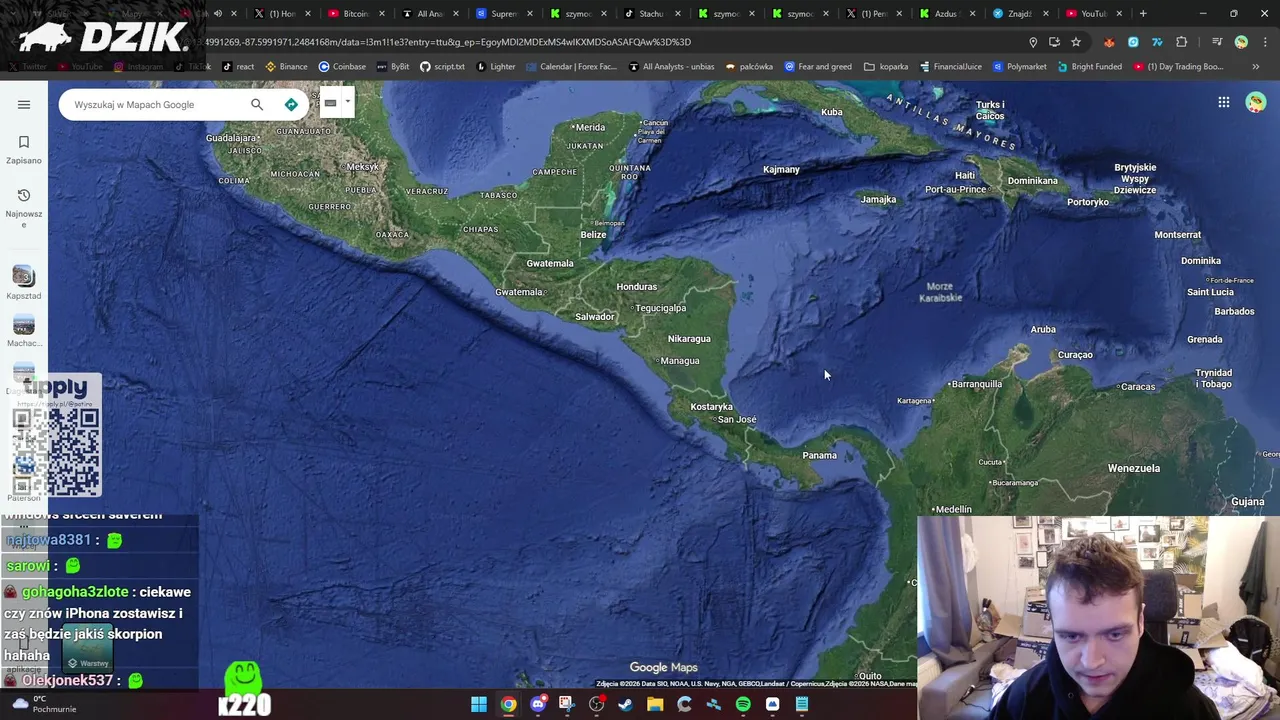Show more bookmarks with the overflow chevron
The width and height of the screenshot is (1280, 720).
coord(1256,67)
